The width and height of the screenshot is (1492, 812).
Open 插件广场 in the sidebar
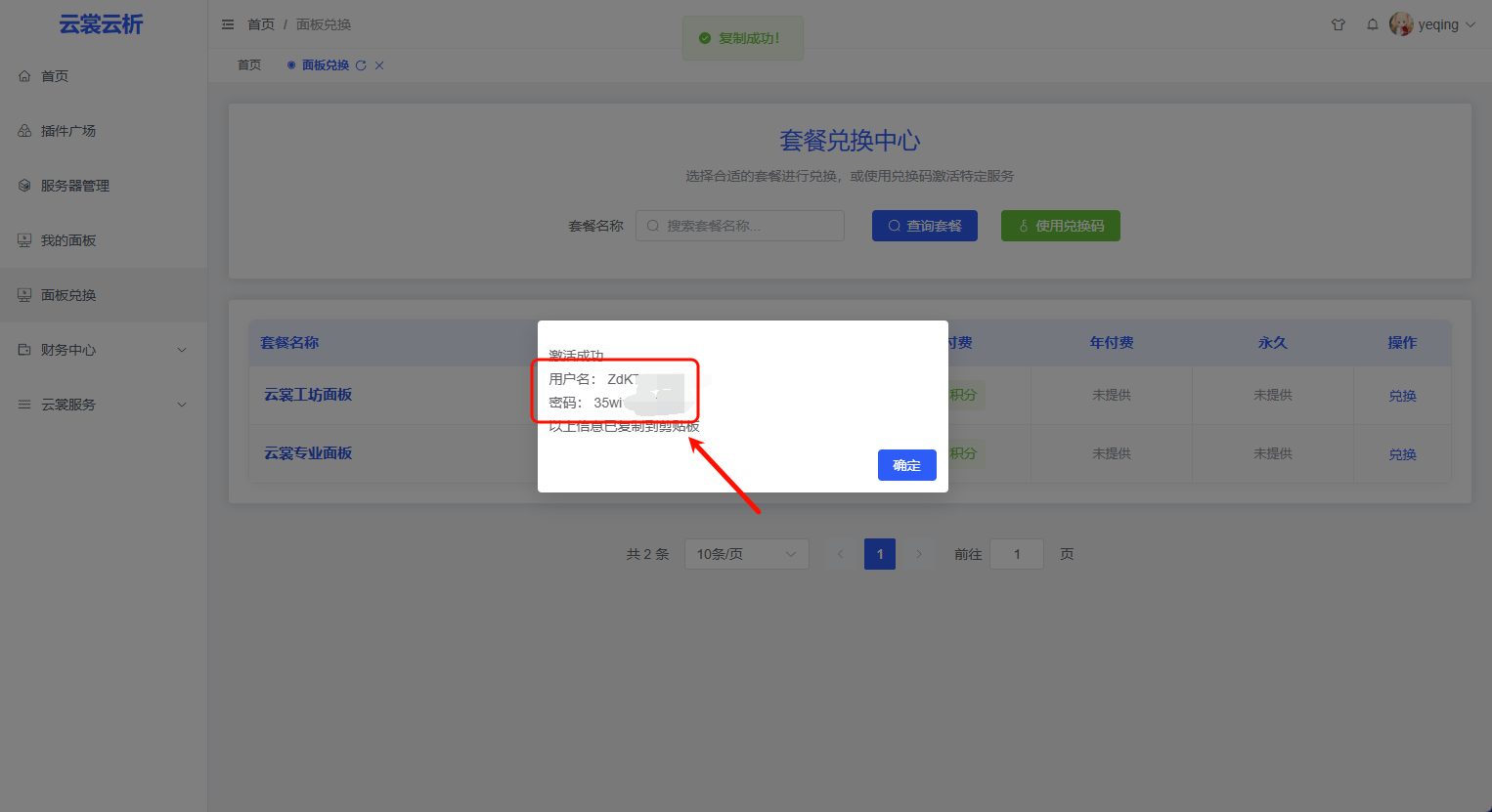[68, 131]
